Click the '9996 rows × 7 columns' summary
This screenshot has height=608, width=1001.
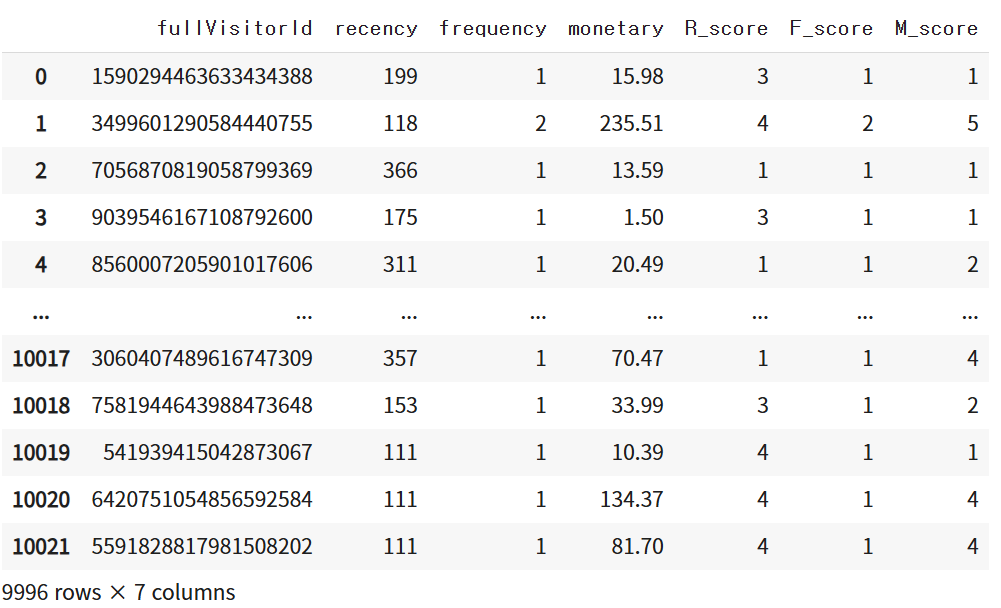[119, 592]
